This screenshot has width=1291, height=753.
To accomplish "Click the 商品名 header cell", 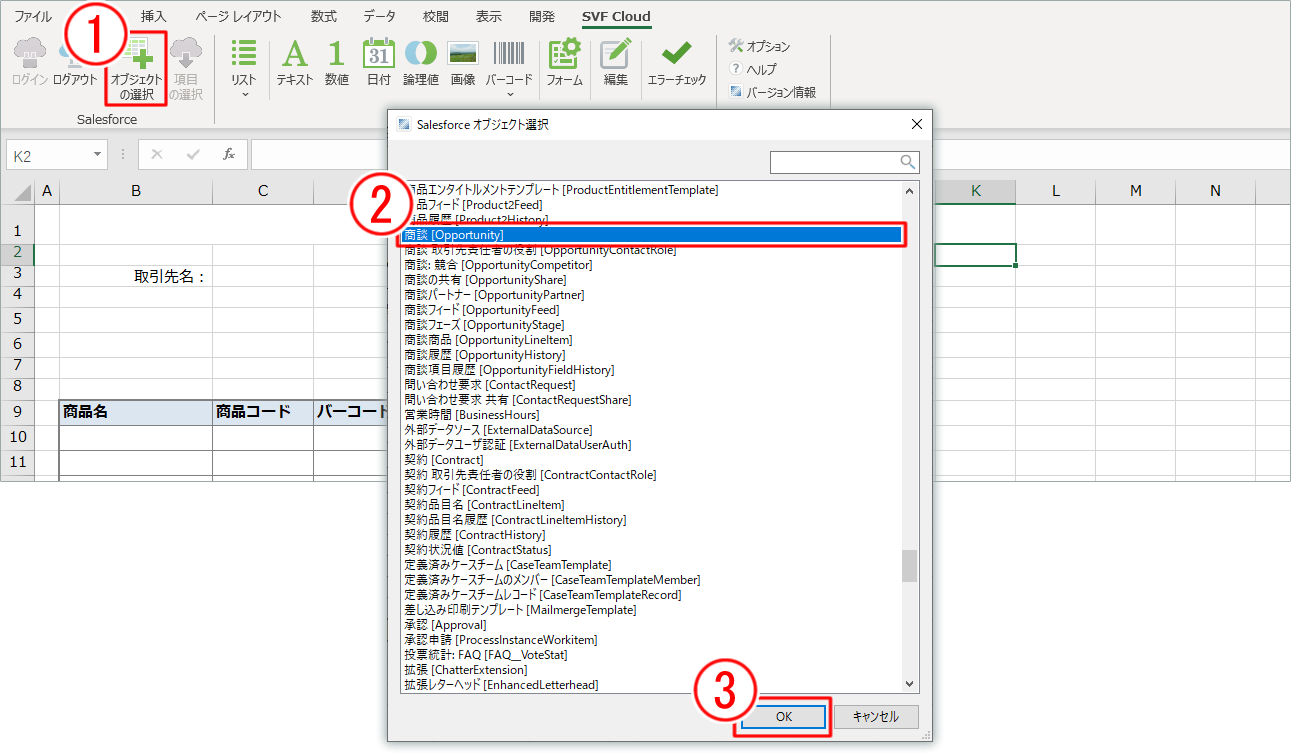I will [136, 412].
